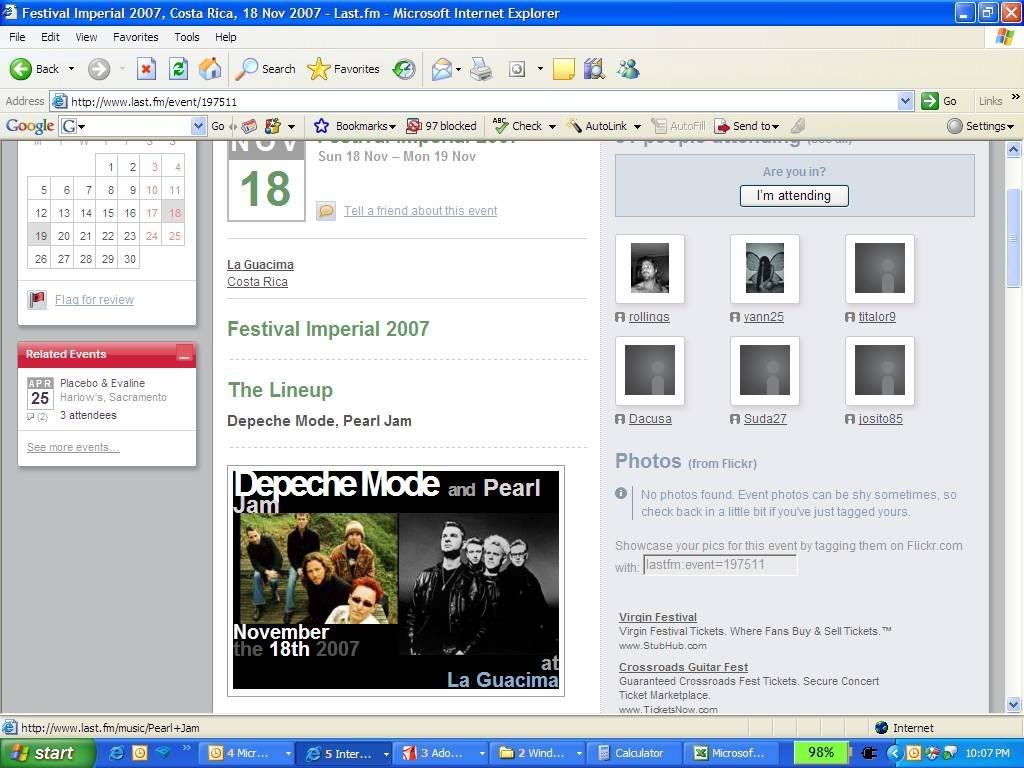
Task: Open Tell a friend about this event
Action: click(421, 211)
